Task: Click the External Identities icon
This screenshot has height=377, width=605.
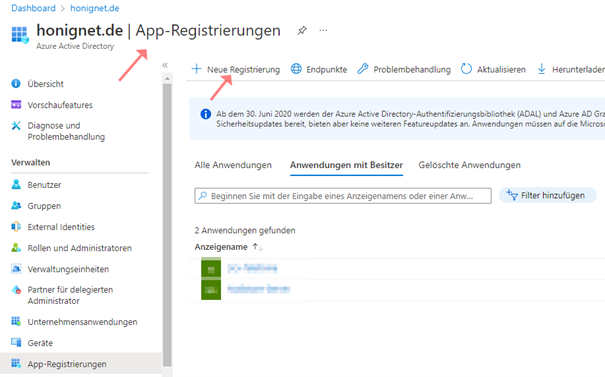Action: [x=16, y=227]
